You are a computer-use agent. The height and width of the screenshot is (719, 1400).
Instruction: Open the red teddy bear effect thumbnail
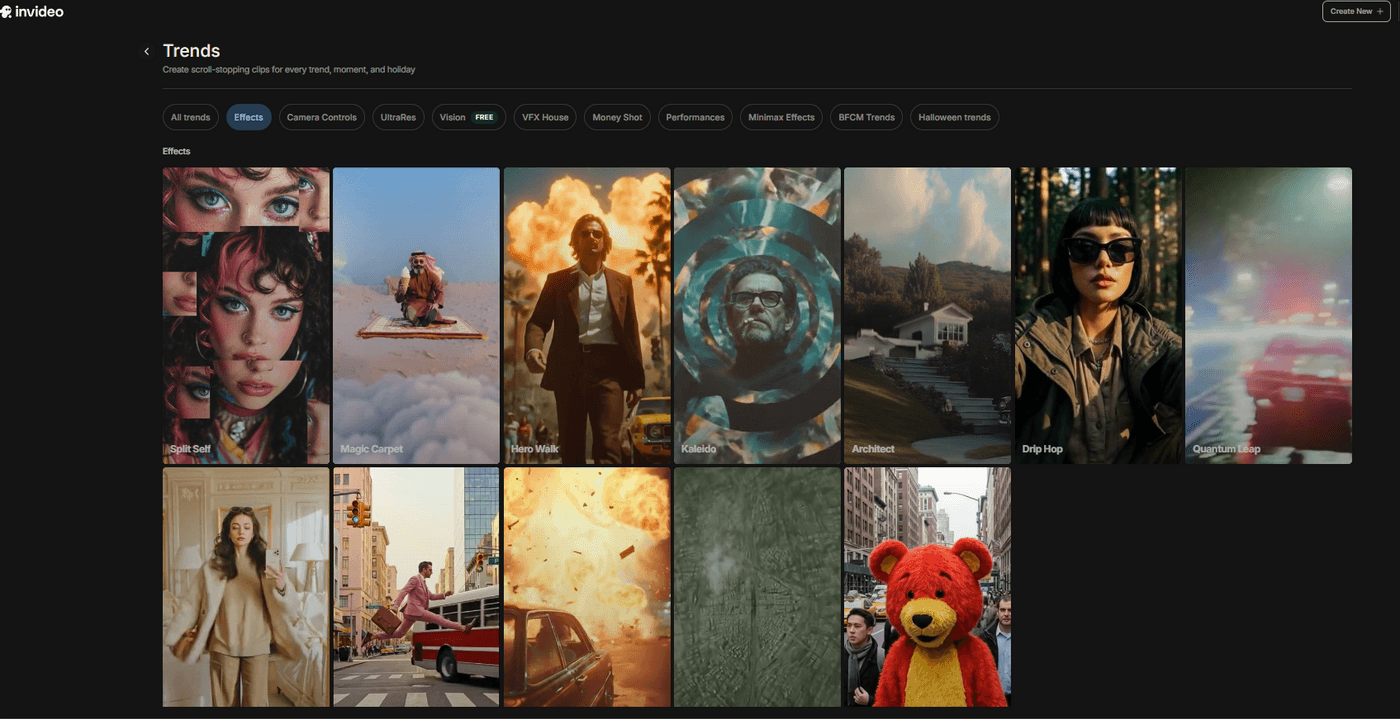[927, 587]
